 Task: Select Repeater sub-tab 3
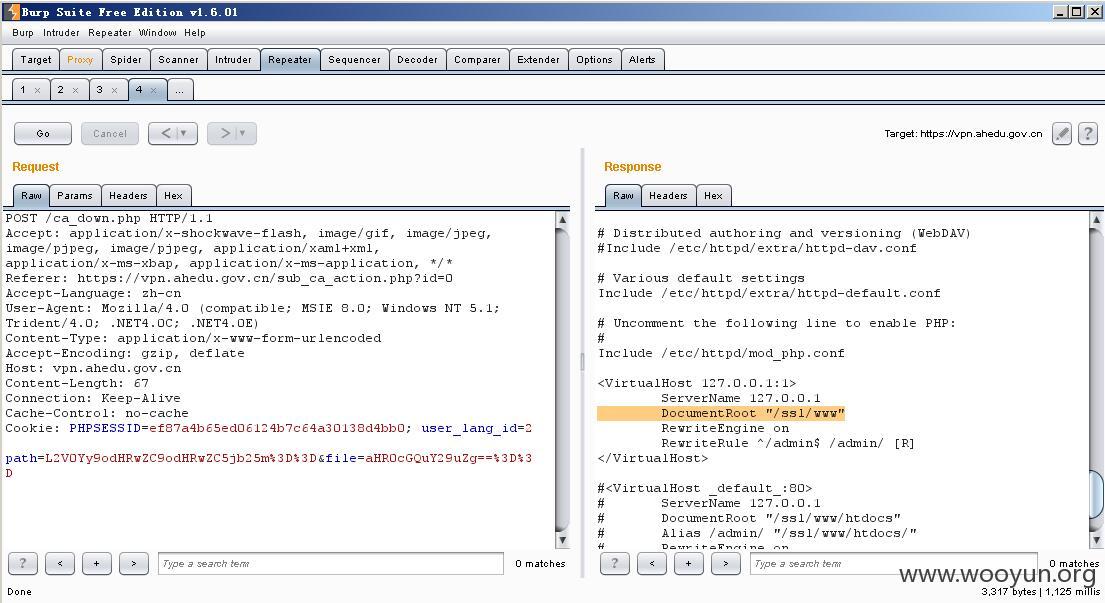99,89
